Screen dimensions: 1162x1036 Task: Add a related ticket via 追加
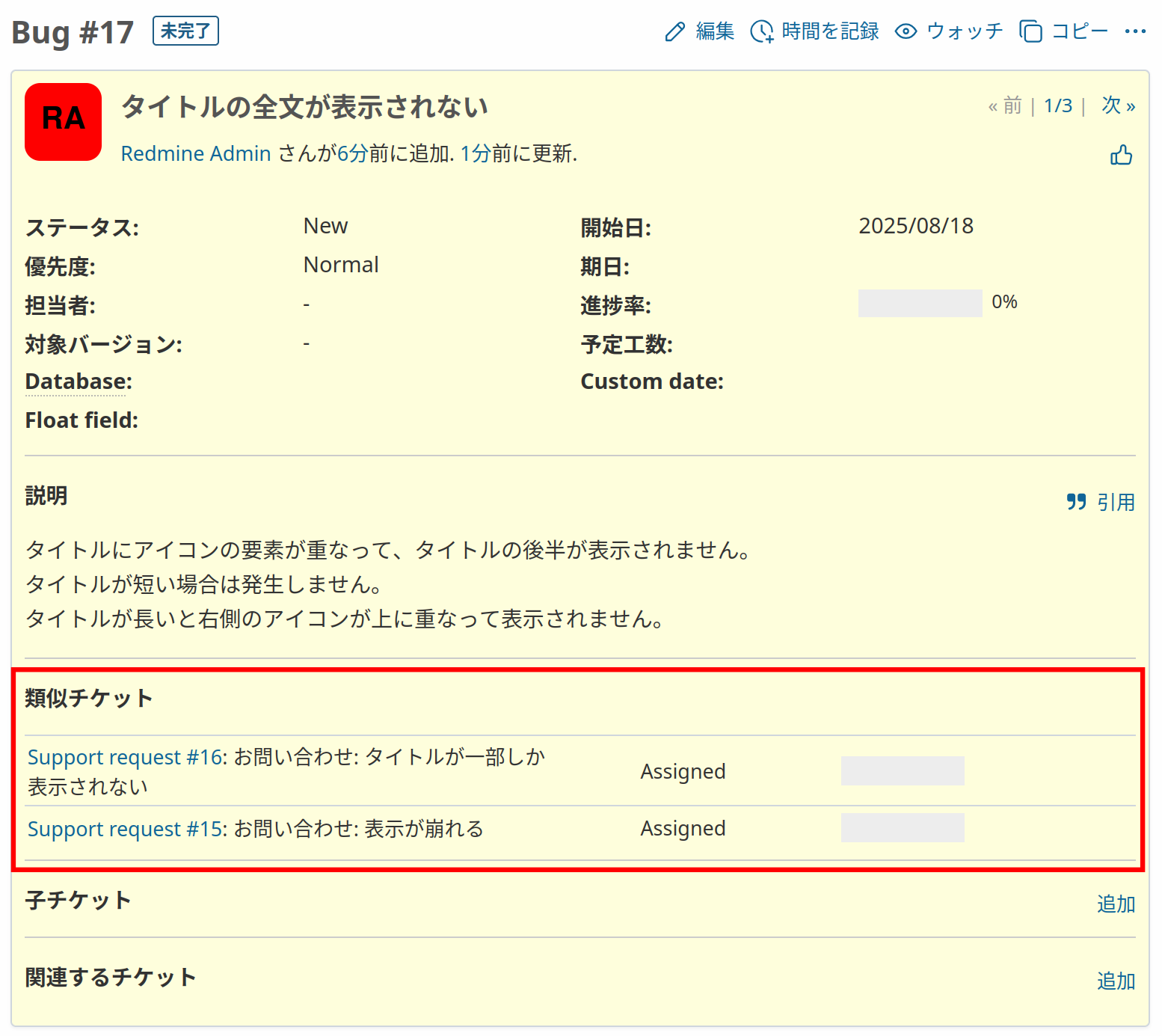coord(1115,981)
